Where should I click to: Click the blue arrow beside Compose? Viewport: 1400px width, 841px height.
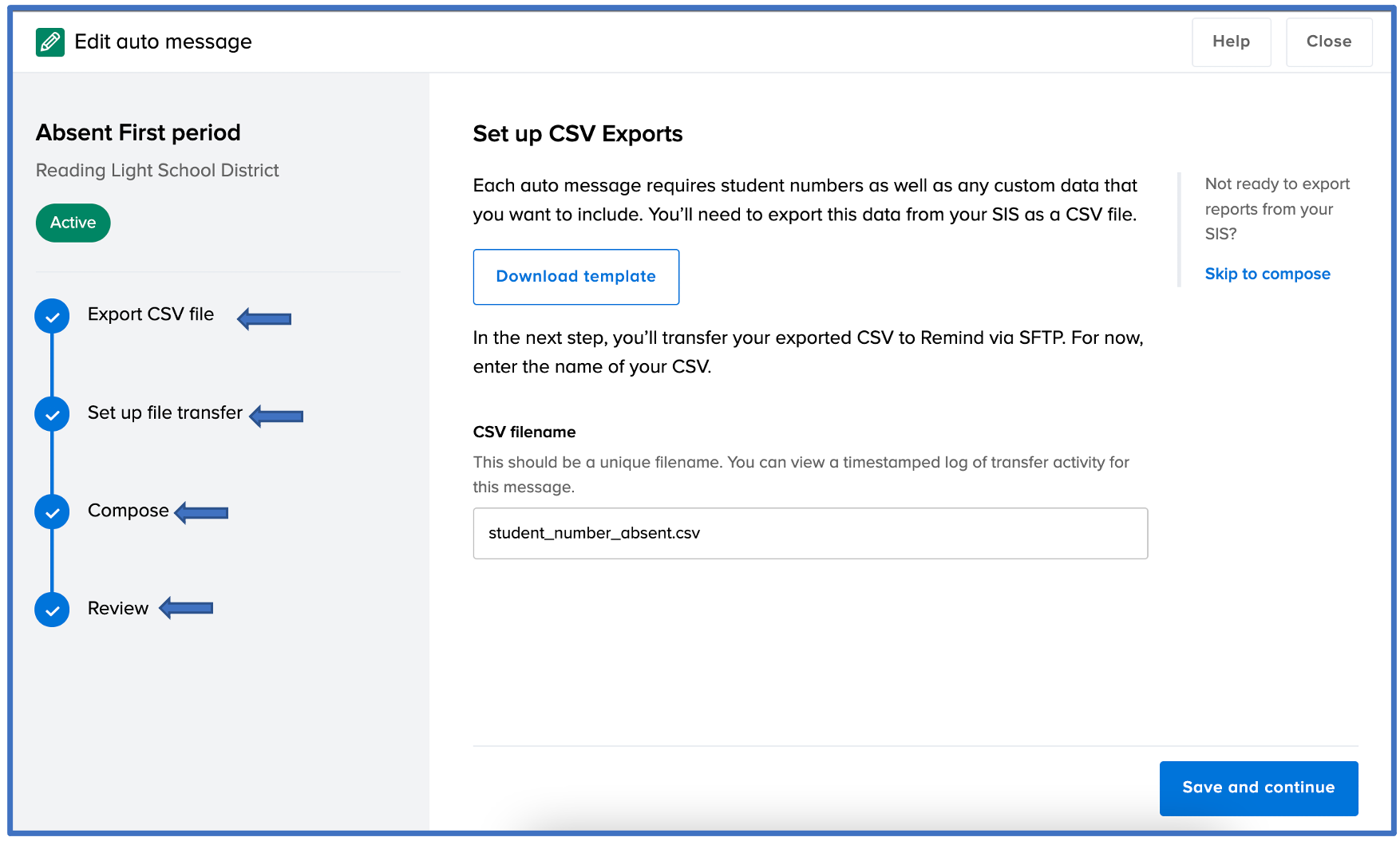pos(201,512)
